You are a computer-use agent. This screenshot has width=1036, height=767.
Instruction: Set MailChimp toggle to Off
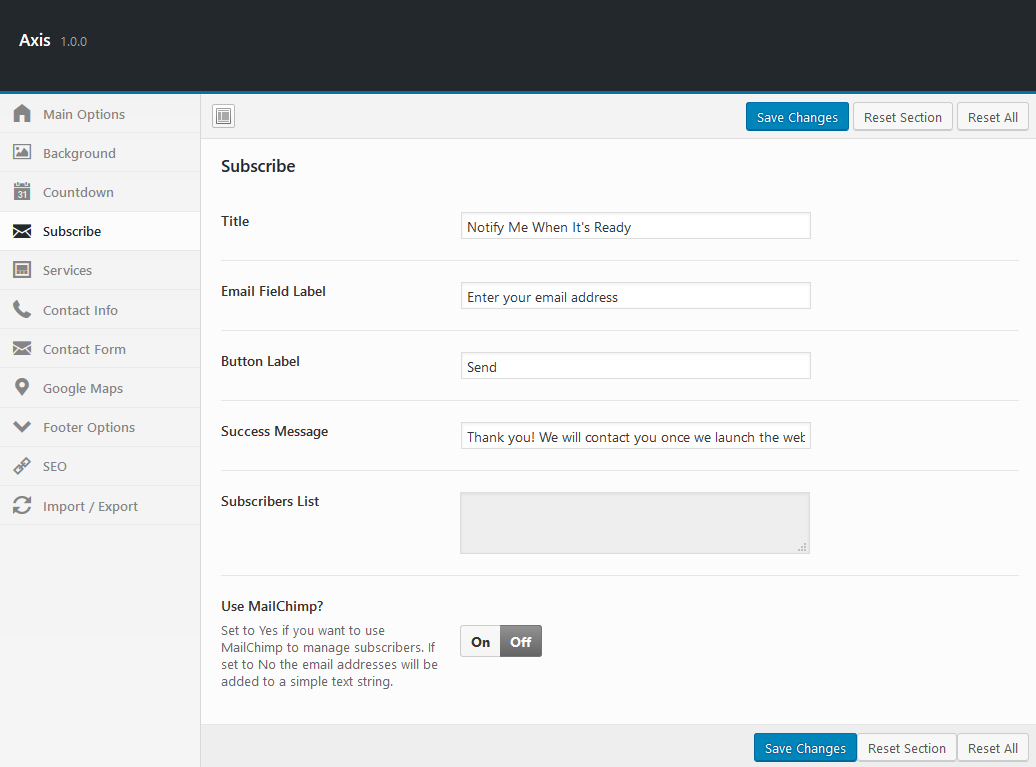click(521, 642)
